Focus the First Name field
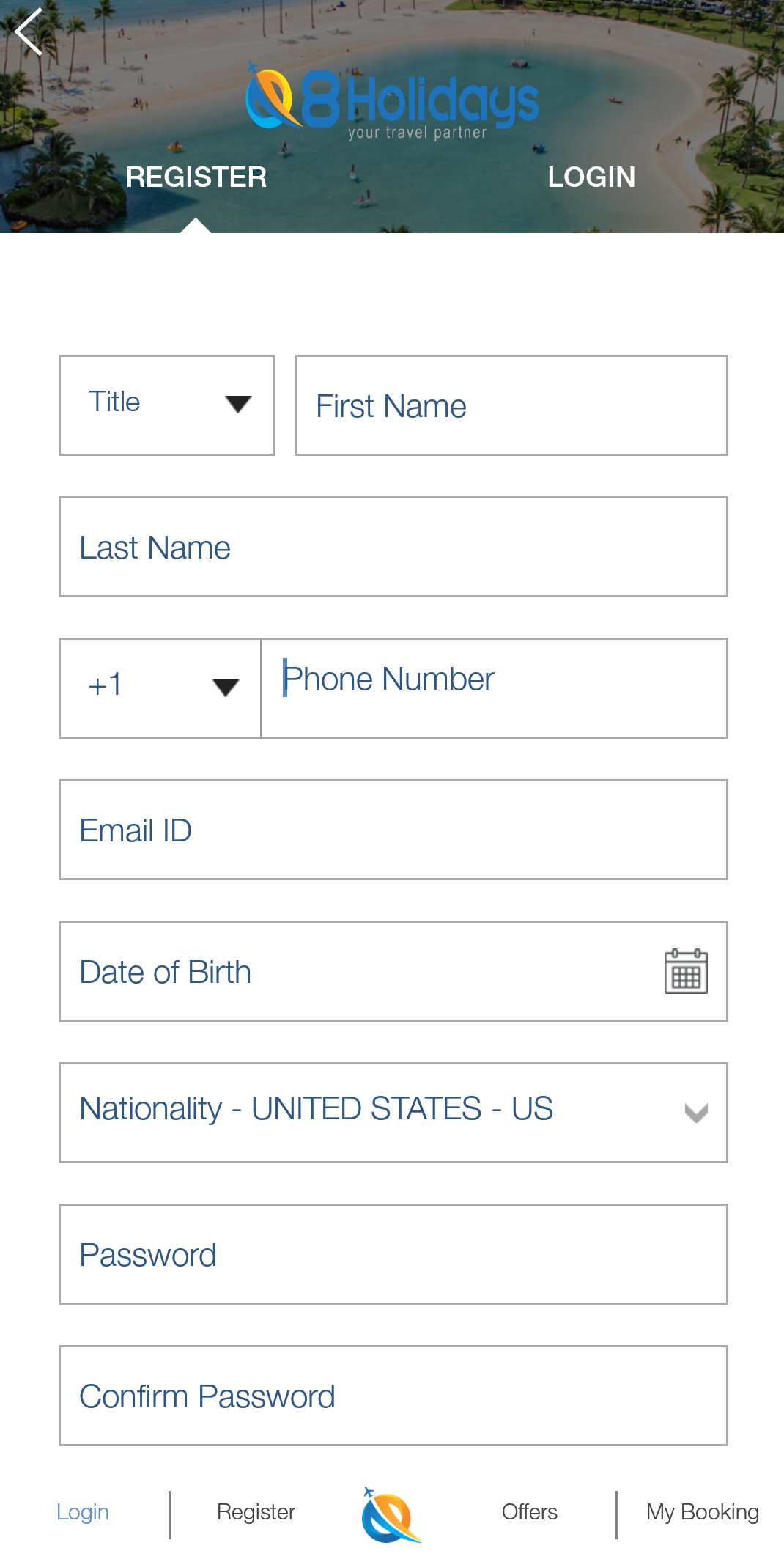The height and width of the screenshot is (1562, 784). [x=511, y=405]
